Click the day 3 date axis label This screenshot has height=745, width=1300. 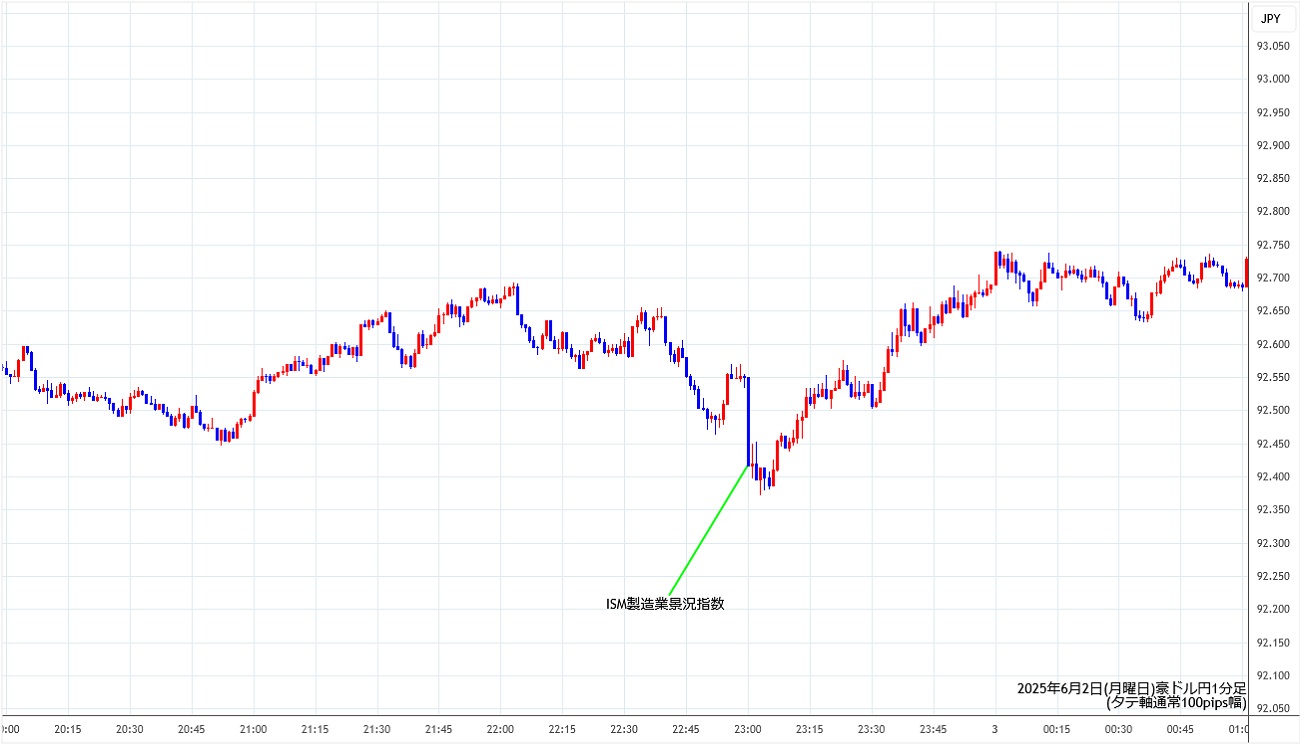(x=995, y=729)
